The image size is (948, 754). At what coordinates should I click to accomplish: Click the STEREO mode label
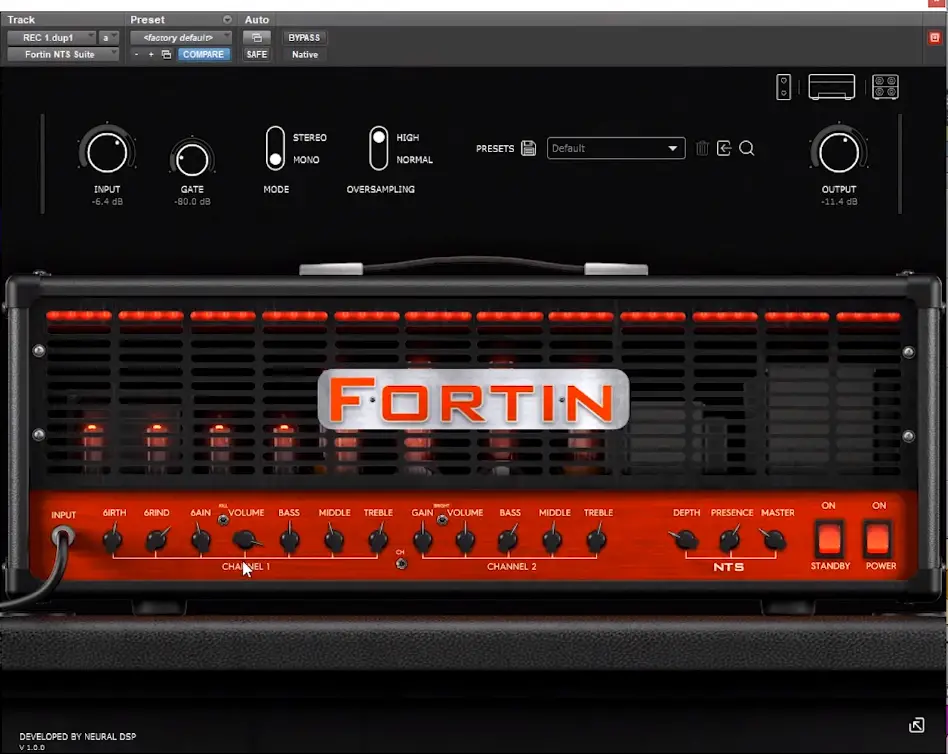pyautogui.click(x=310, y=138)
